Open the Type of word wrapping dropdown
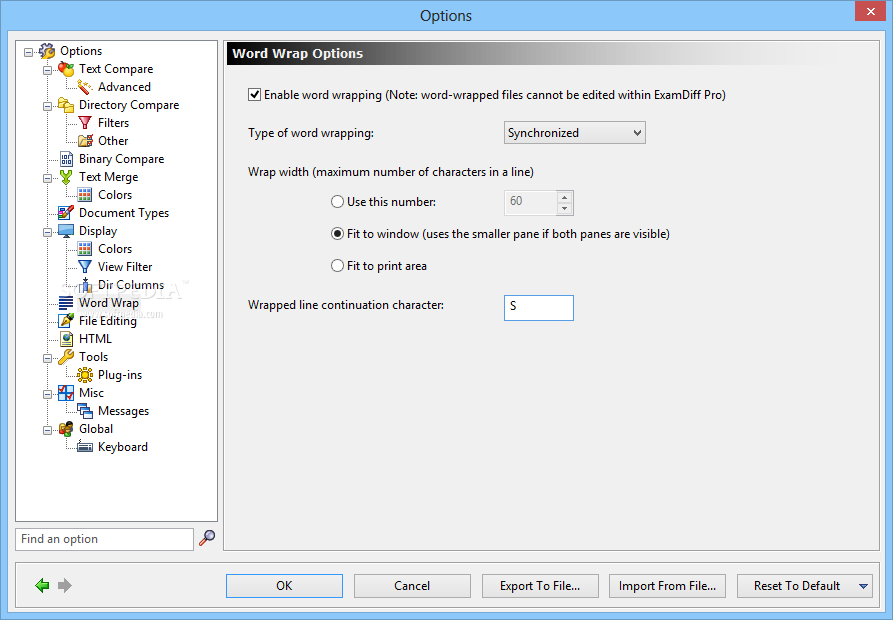 click(575, 133)
